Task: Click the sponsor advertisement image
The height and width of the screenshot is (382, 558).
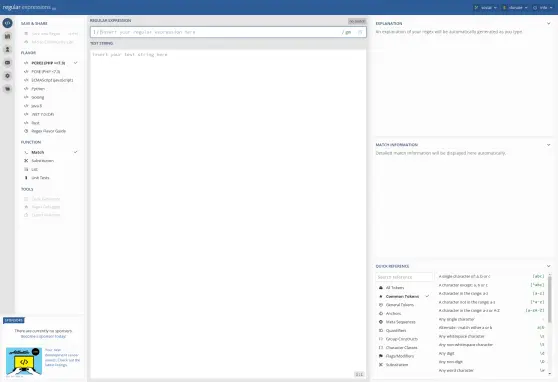Action: [x=24, y=361]
